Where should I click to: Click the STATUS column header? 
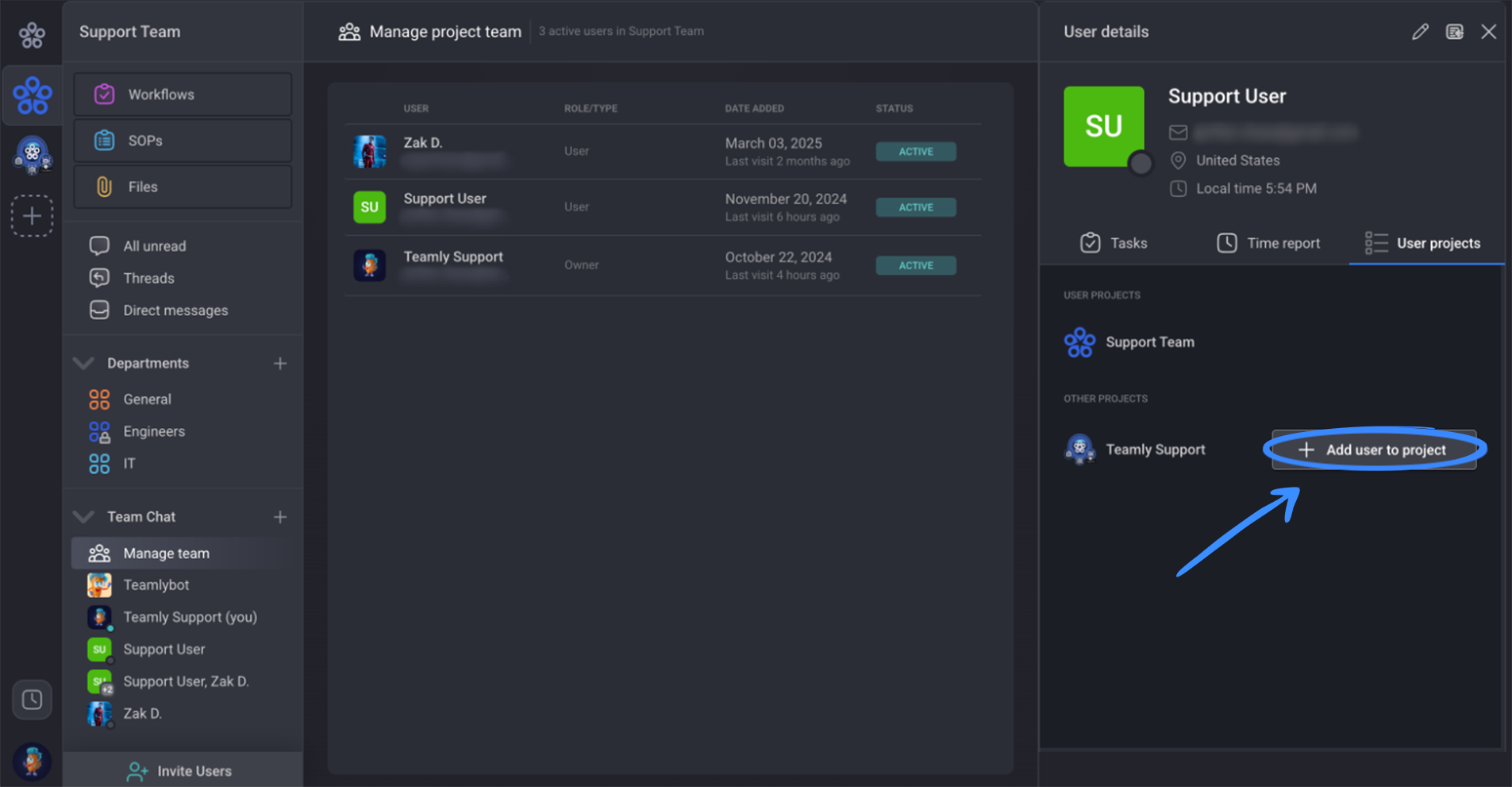[x=894, y=108]
